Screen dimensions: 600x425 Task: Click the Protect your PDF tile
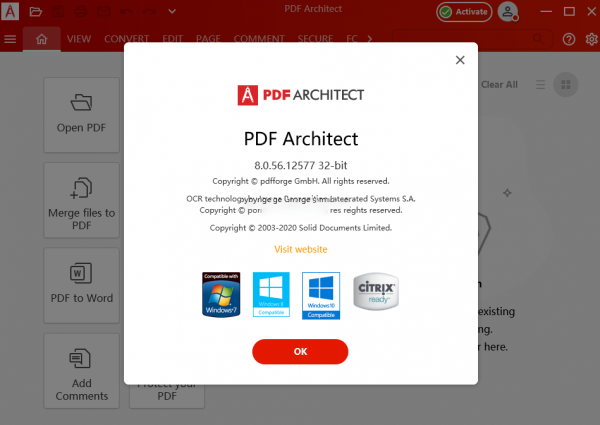coord(167,396)
